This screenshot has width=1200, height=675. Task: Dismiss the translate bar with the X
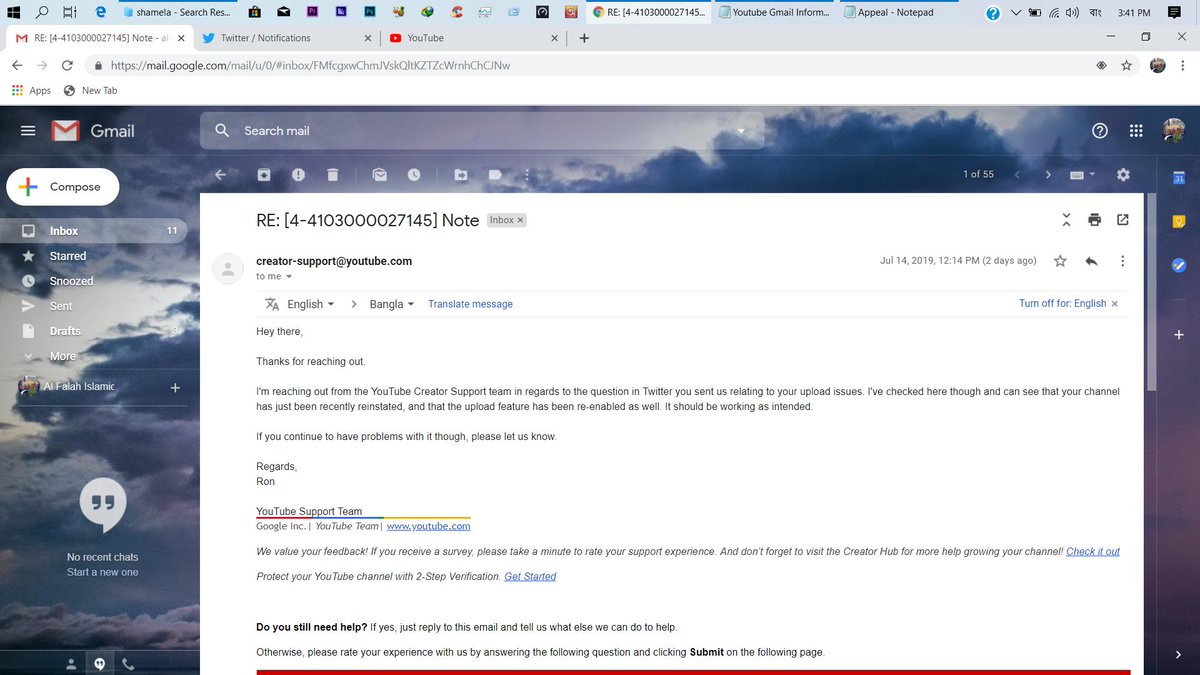[x=1115, y=303]
